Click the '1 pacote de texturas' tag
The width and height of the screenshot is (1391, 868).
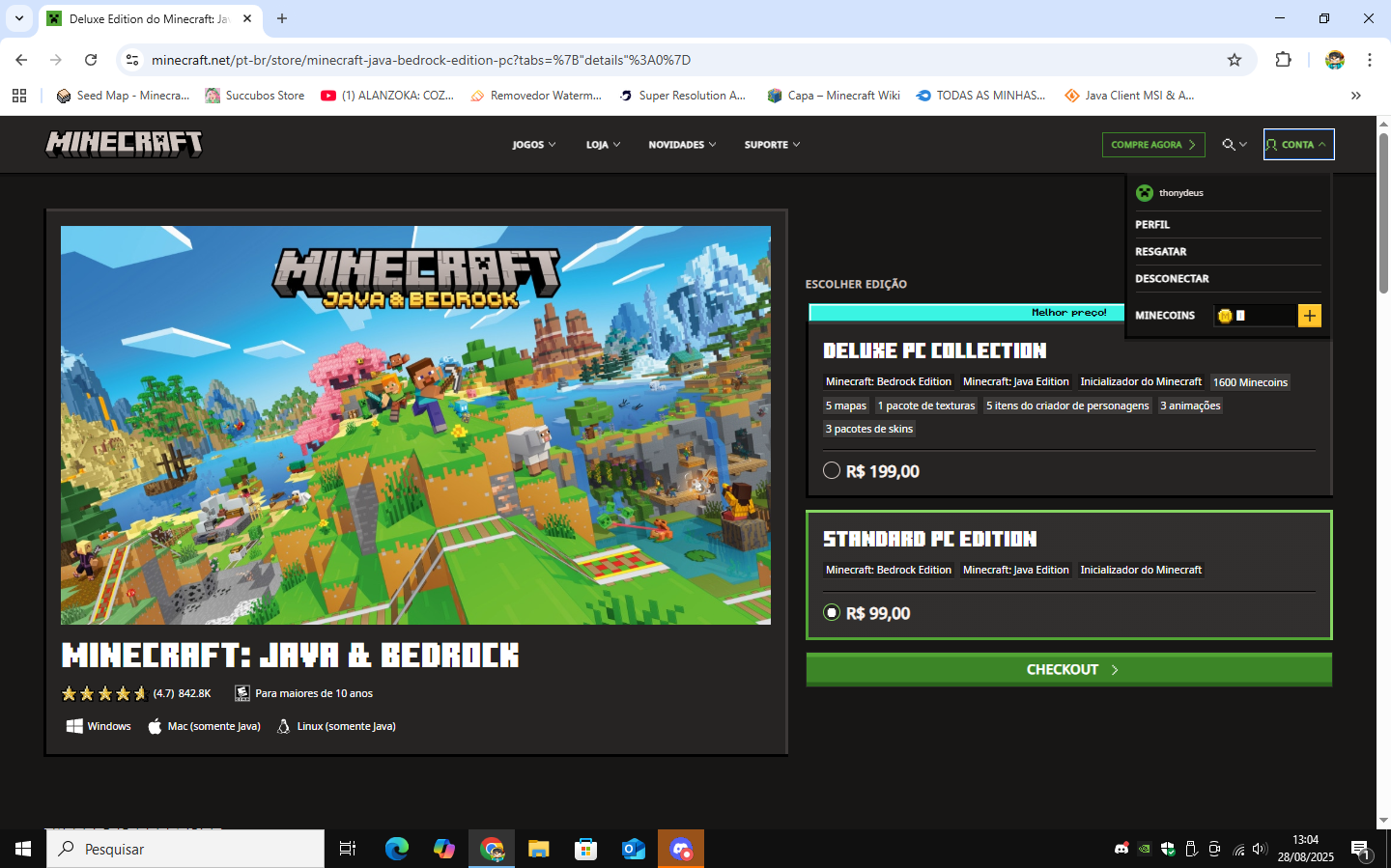coord(926,406)
